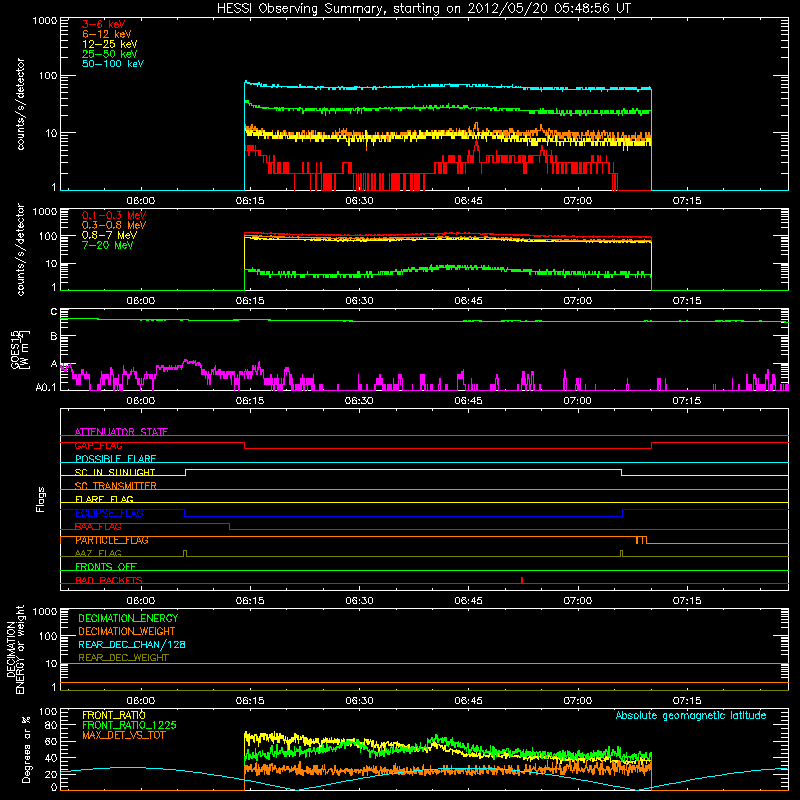Screen dimensions: 800x800
Task: Pick the ECLIPSE_FLAG label
Action: pos(109,513)
